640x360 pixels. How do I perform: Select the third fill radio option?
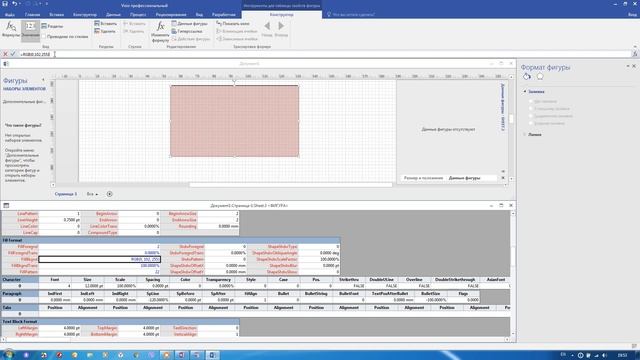[531, 116]
